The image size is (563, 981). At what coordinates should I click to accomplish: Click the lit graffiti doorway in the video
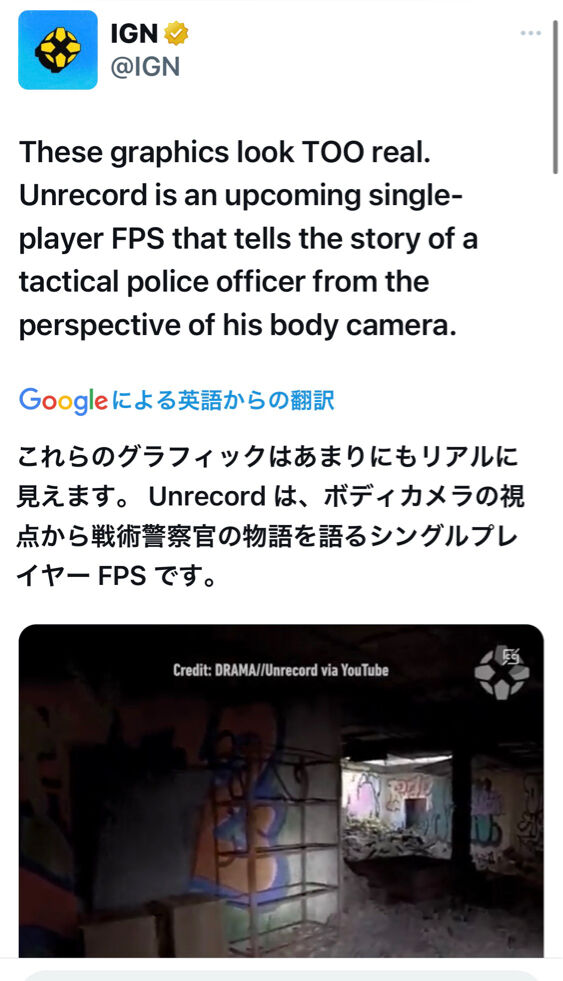[397, 806]
